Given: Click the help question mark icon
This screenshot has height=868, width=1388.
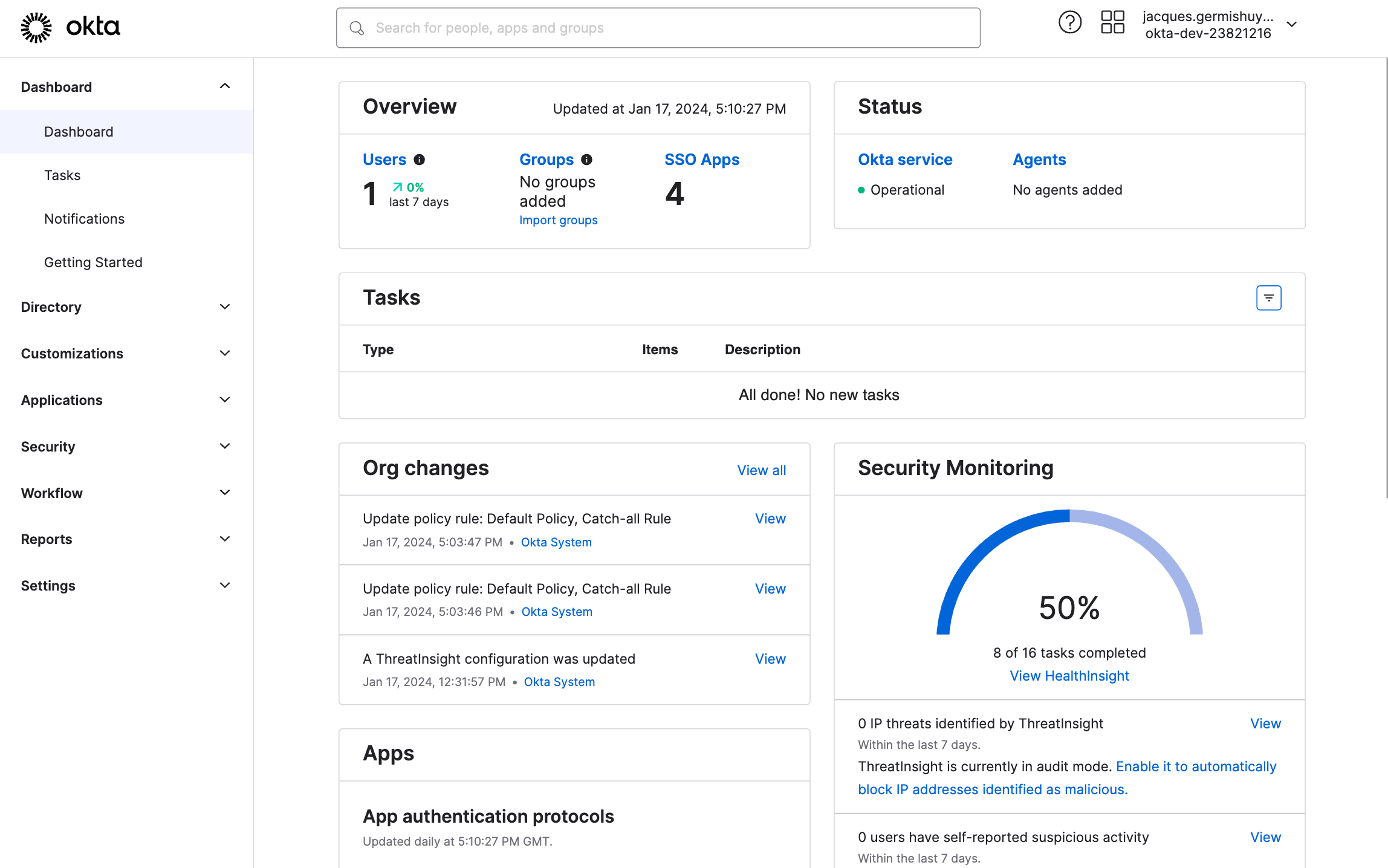Looking at the screenshot, I should [x=1069, y=23].
